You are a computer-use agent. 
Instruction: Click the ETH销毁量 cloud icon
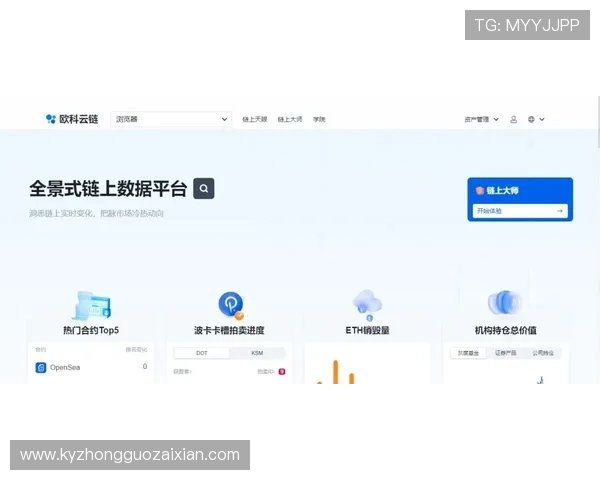coord(367,305)
